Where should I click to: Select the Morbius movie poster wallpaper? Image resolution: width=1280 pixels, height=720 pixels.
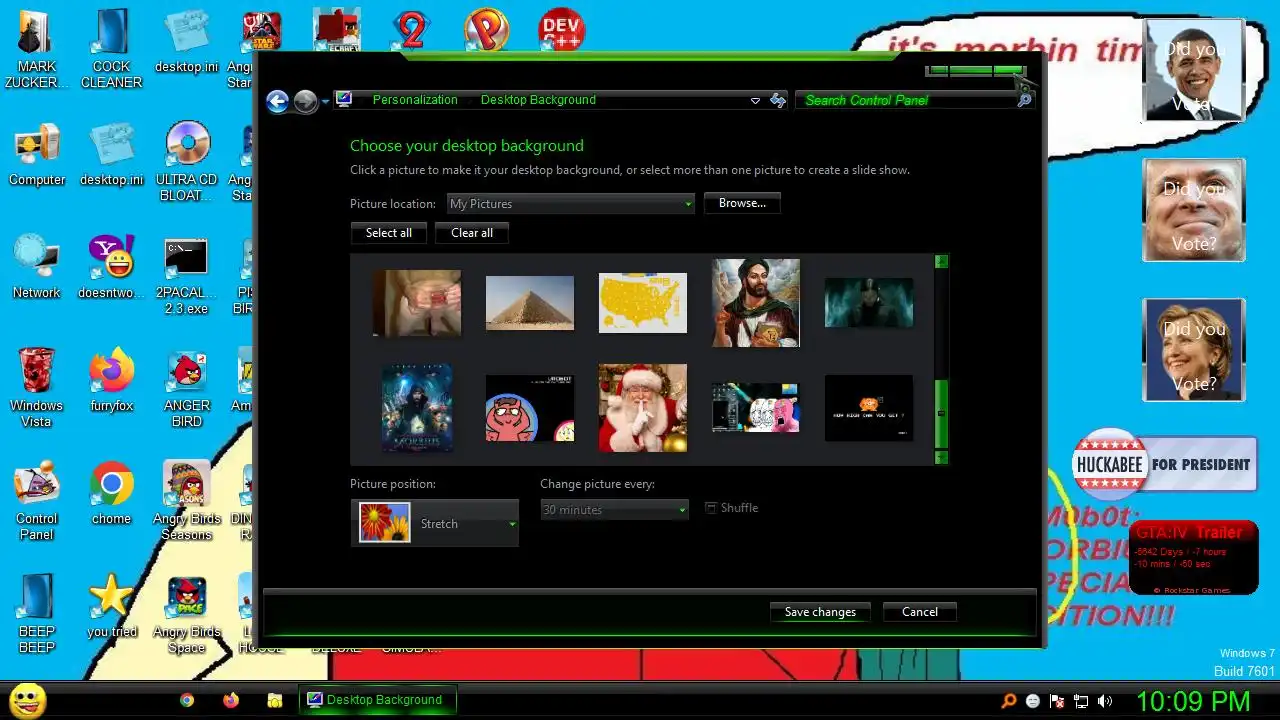coord(417,408)
